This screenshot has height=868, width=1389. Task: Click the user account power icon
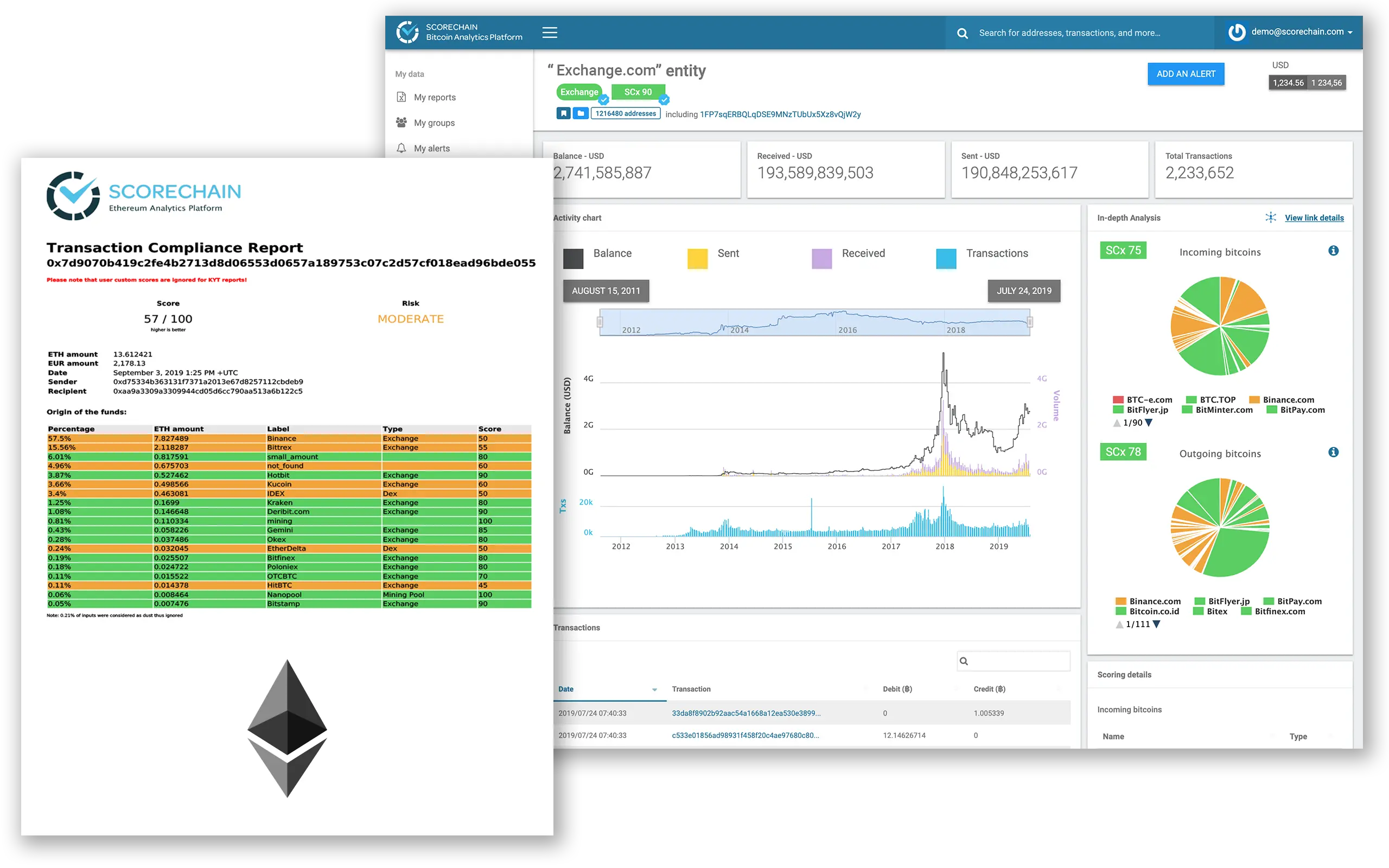pyautogui.click(x=1237, y=32)
